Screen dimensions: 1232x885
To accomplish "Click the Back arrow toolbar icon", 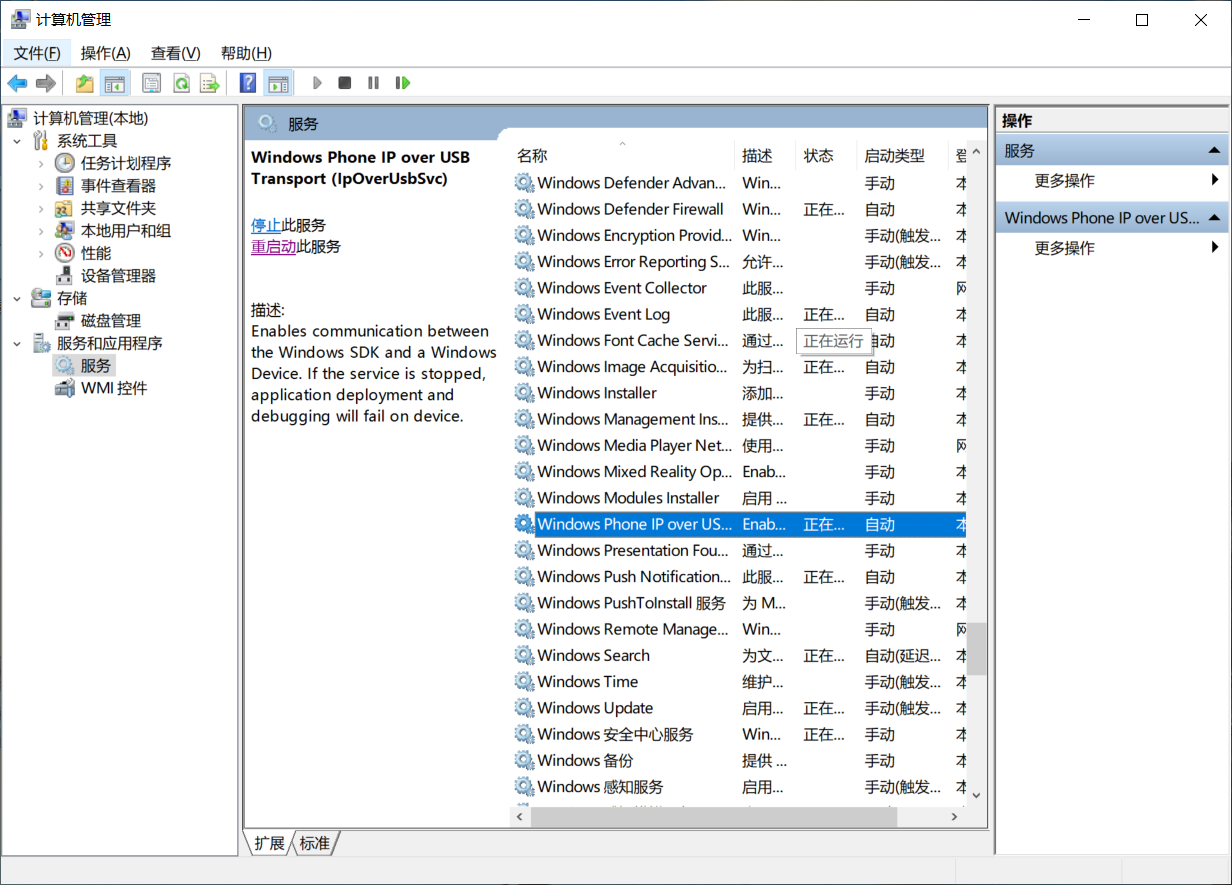I will [x=17, y=83].
